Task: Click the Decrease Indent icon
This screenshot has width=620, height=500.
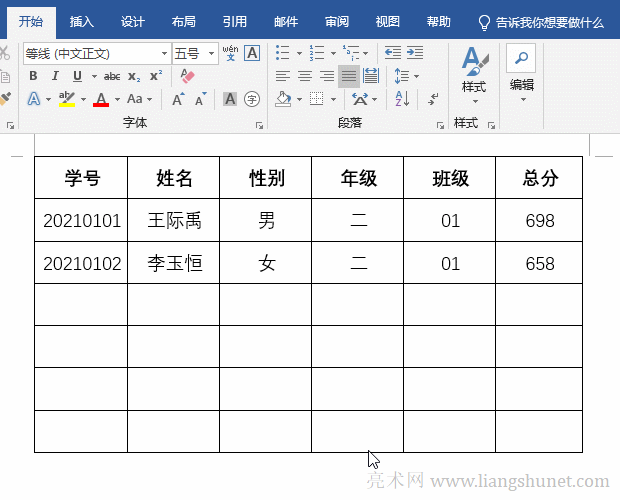Action: click(393, 53)
